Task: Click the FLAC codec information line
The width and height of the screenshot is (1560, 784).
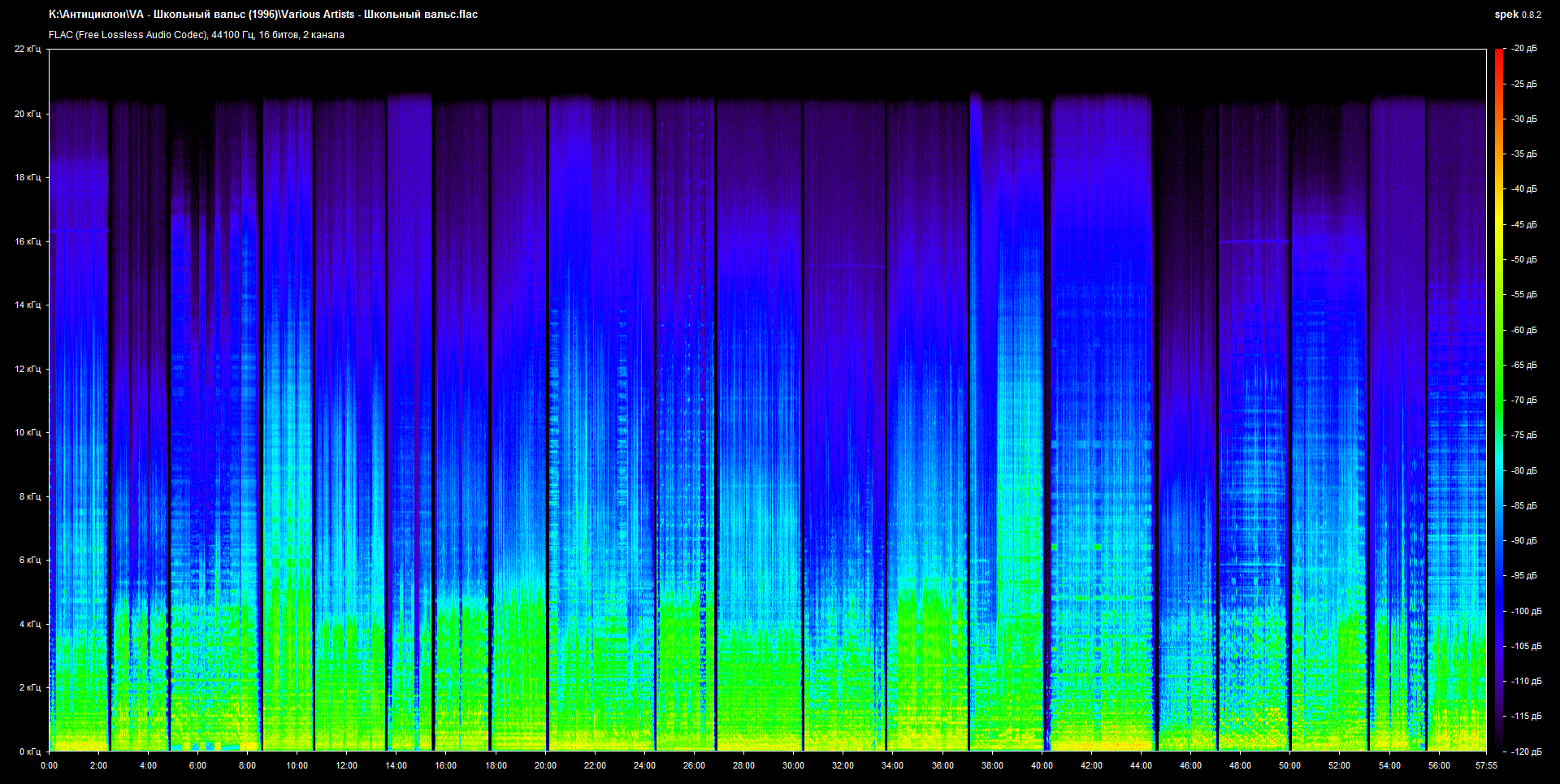Action: click(x=196, y=35)
